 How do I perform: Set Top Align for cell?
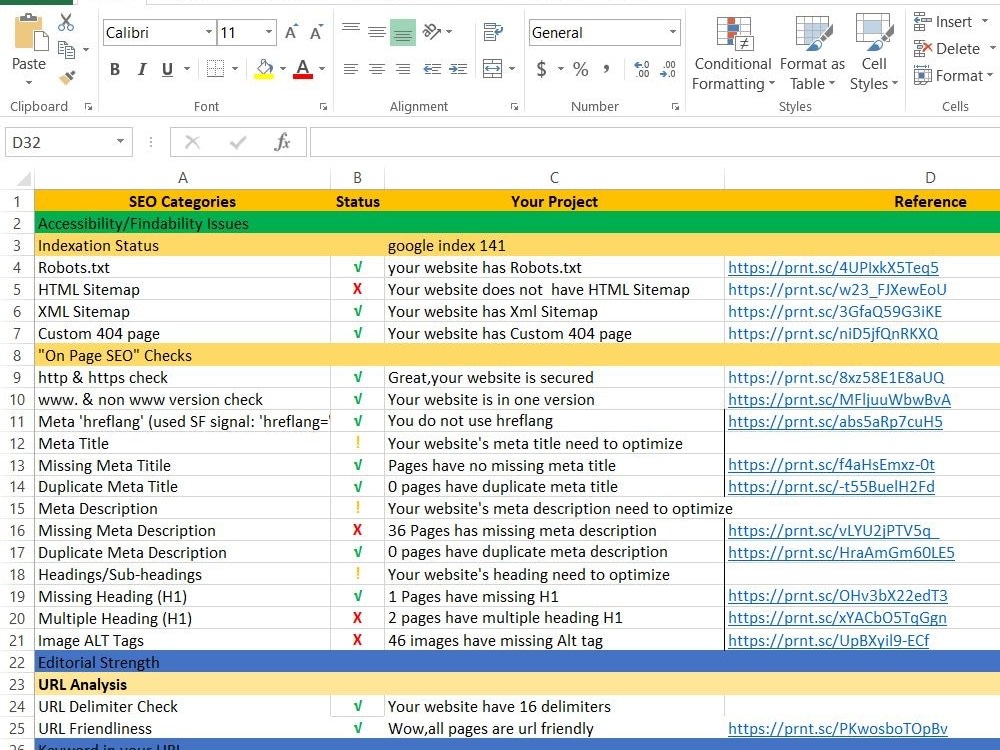click(351, 30)
